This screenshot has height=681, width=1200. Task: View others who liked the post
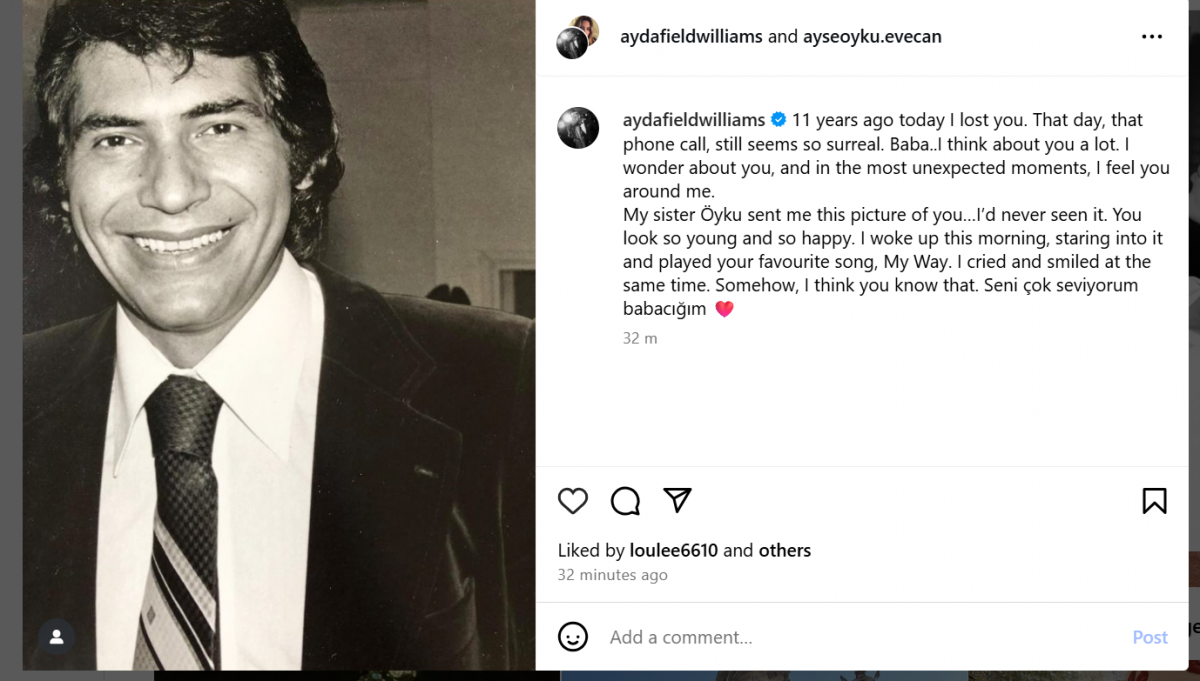pyautogui.click(x=785, y=550)
